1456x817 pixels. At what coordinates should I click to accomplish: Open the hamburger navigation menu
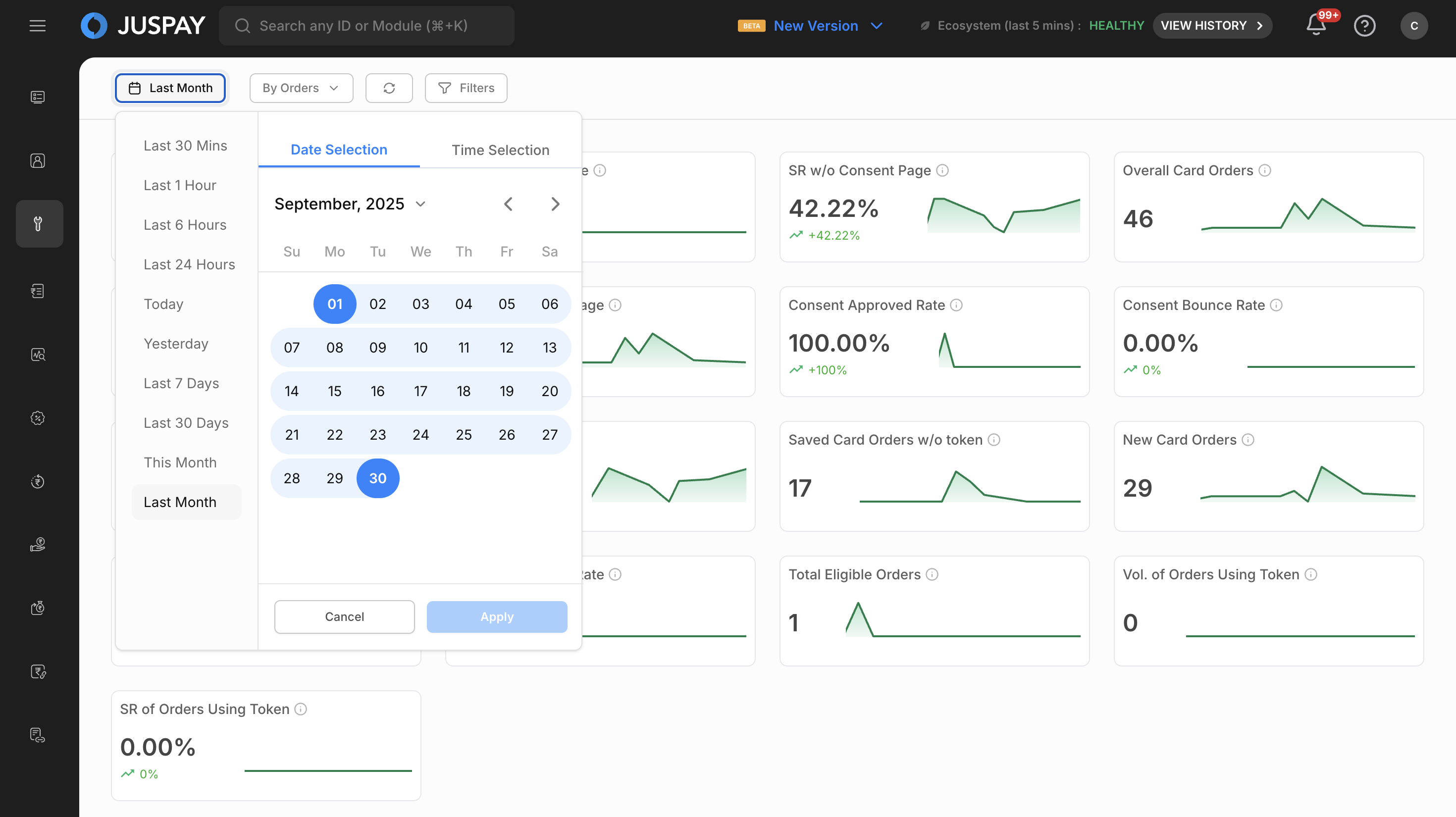37,25
